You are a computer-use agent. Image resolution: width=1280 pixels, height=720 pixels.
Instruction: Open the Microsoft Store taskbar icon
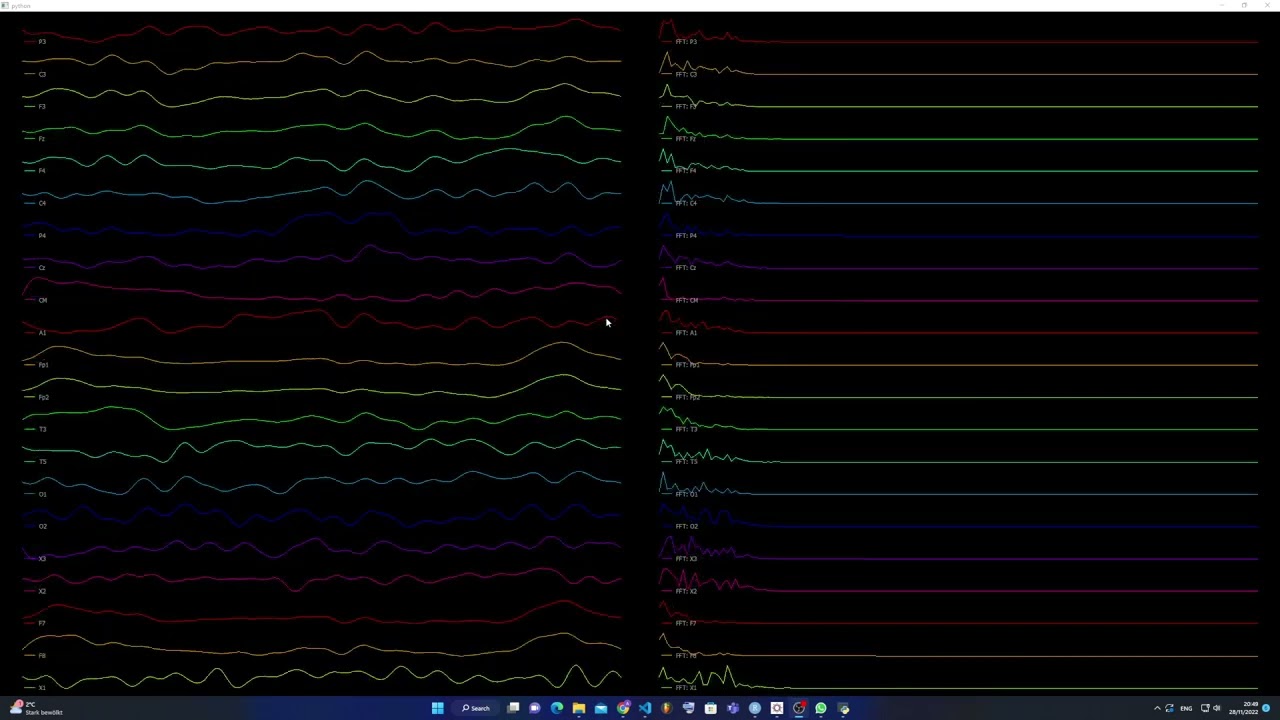710,708
